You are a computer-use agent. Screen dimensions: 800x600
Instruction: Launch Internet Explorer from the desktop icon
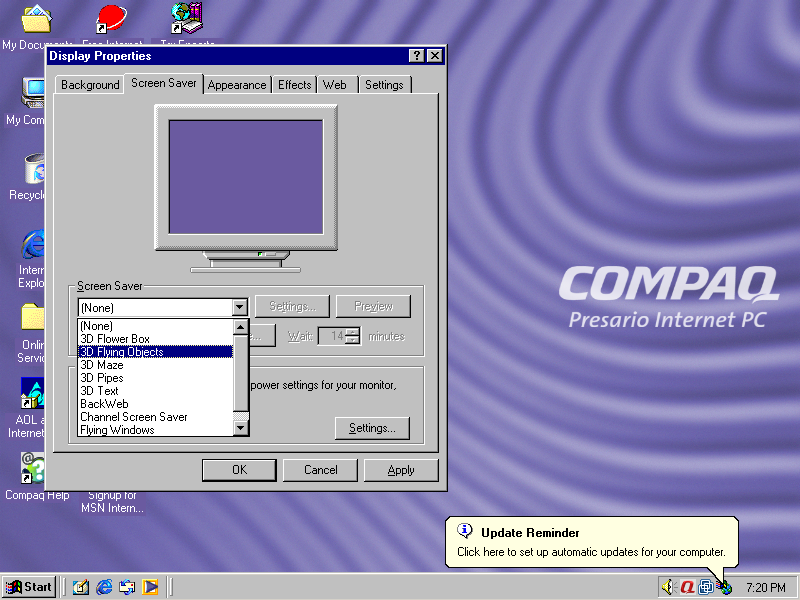coord(33,244)
